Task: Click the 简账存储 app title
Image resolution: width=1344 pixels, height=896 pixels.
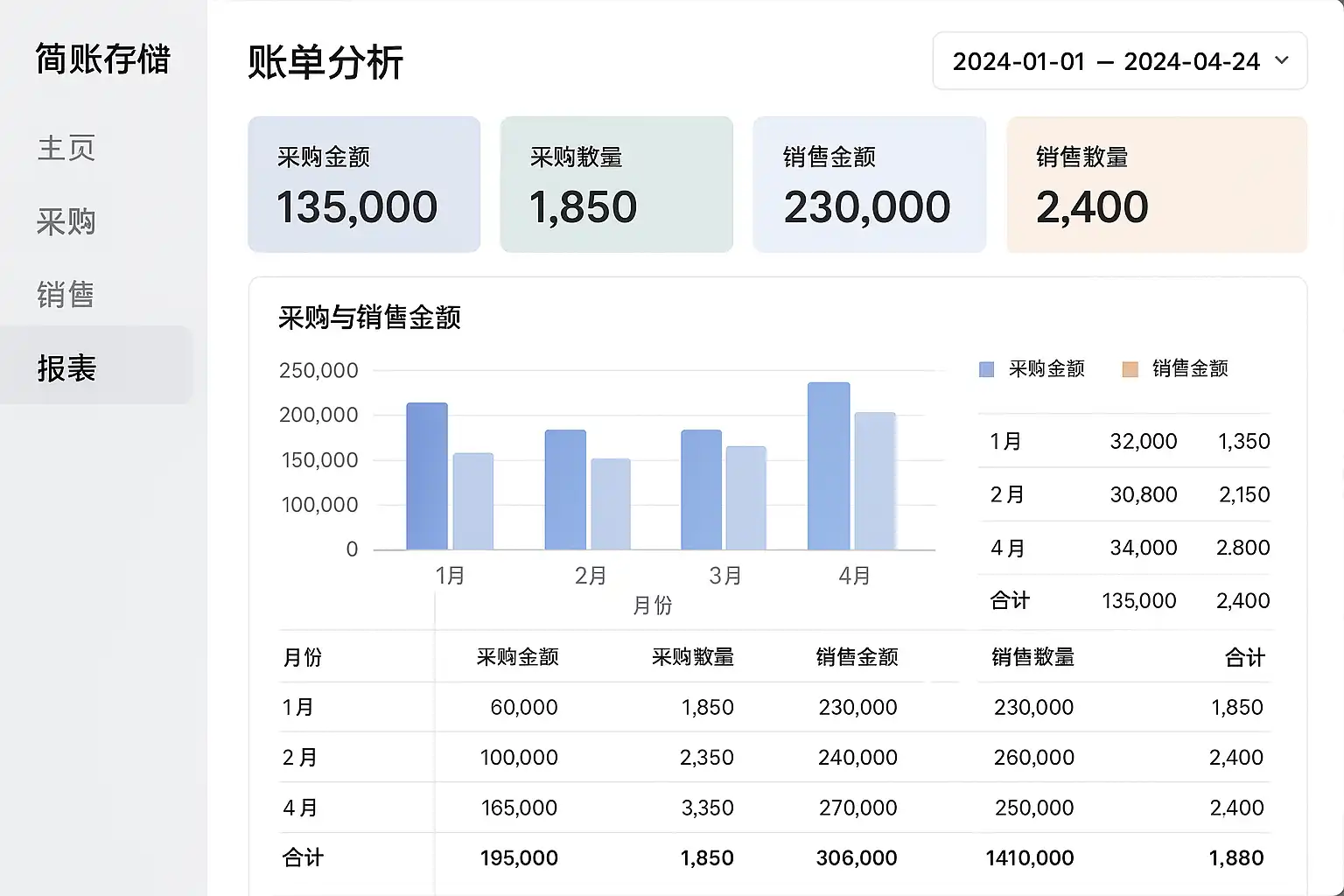Action: [102, 59]
